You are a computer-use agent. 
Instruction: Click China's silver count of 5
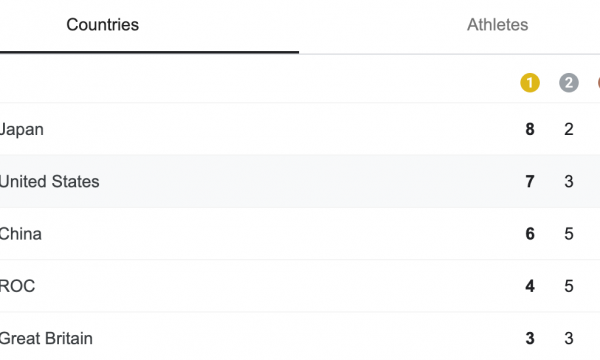coord(569,234)
